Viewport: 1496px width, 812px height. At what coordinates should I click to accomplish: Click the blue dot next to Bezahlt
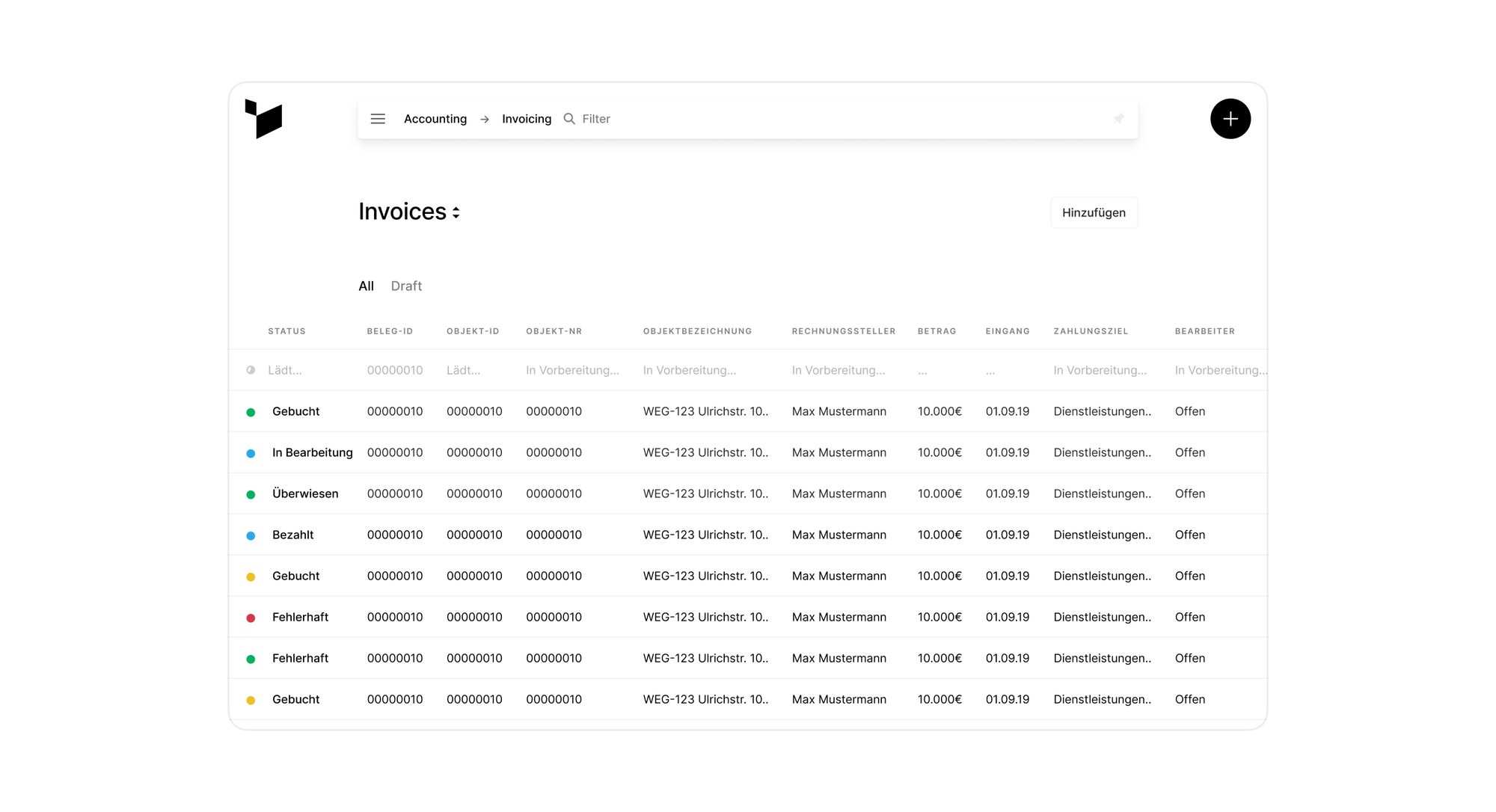[x=251, y=535]
